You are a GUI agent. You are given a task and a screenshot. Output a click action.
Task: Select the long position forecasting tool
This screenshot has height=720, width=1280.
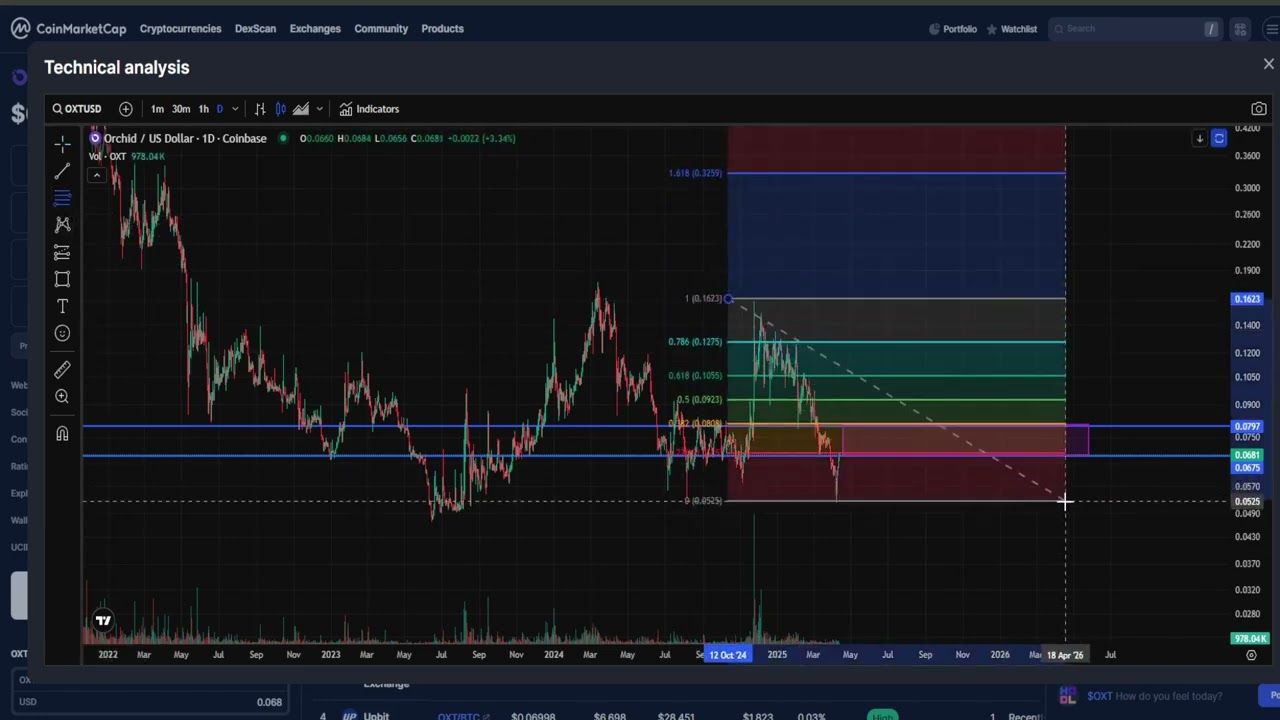(62, 252)
